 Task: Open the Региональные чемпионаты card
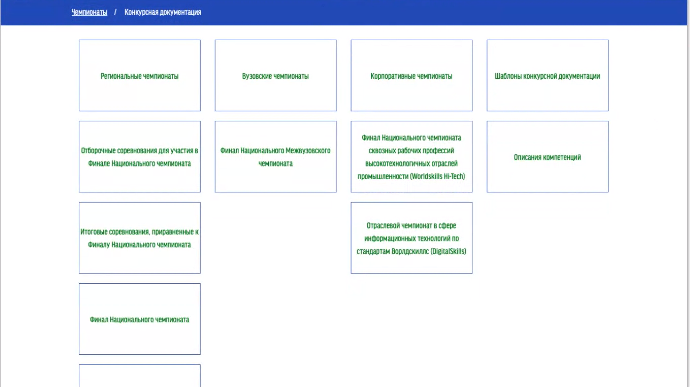(x=140, y=75)
